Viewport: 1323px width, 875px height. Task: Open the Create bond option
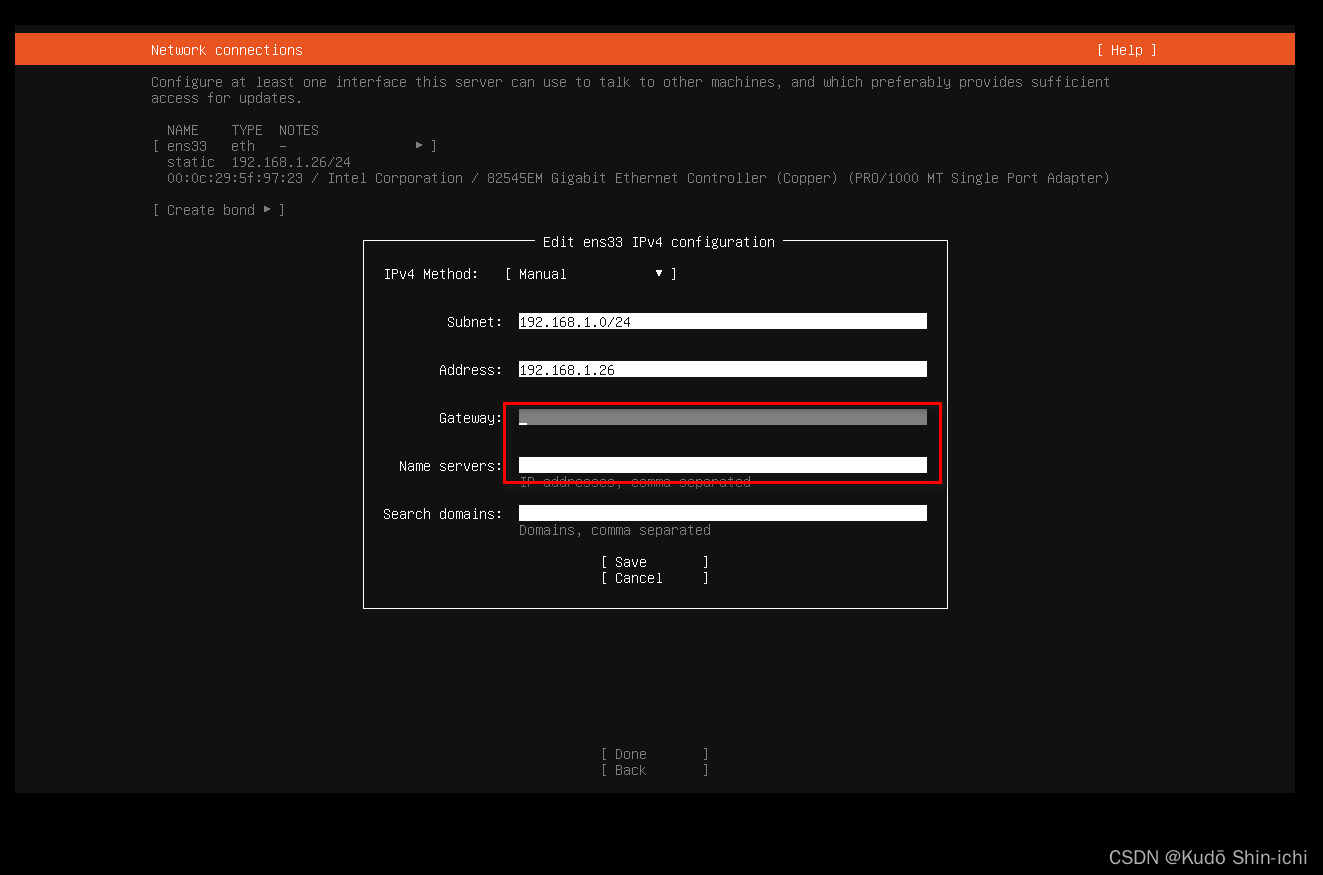219,210
